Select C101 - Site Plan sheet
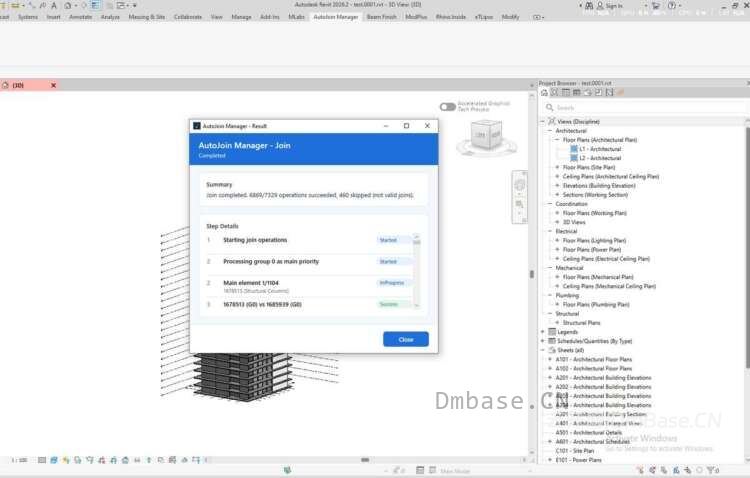 click(574, 451)
